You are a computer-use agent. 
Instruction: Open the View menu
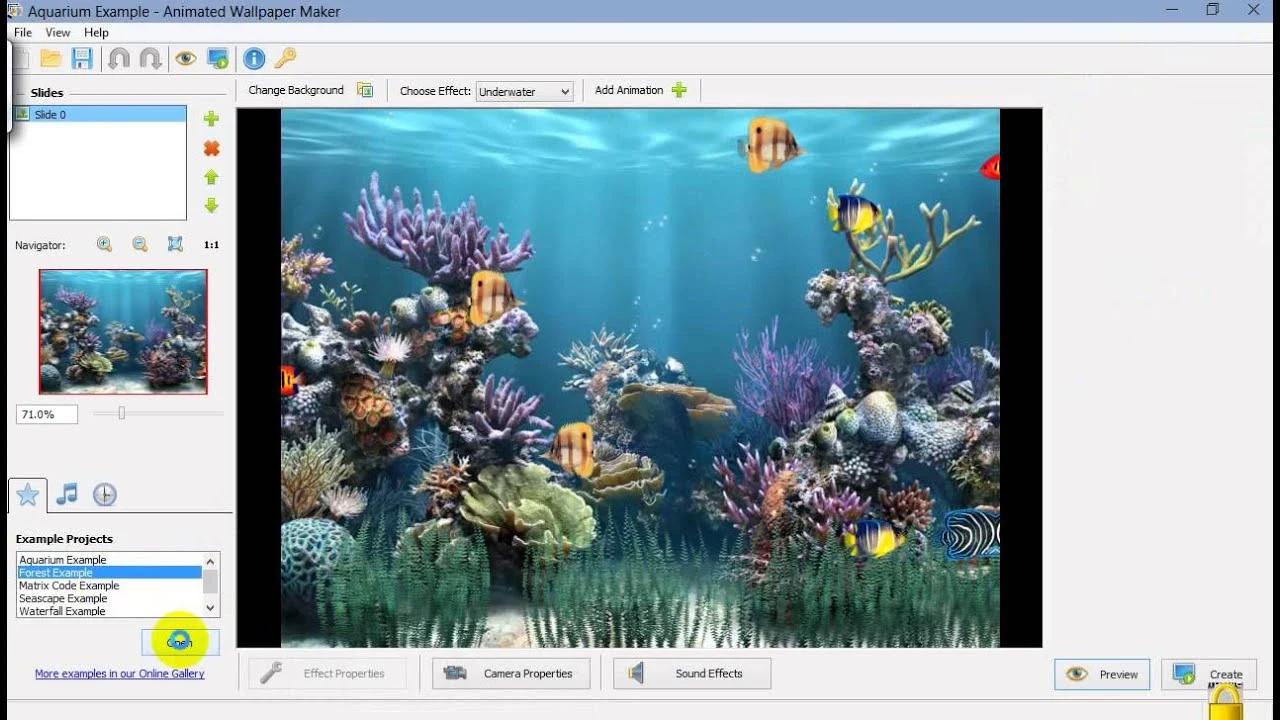58,33
